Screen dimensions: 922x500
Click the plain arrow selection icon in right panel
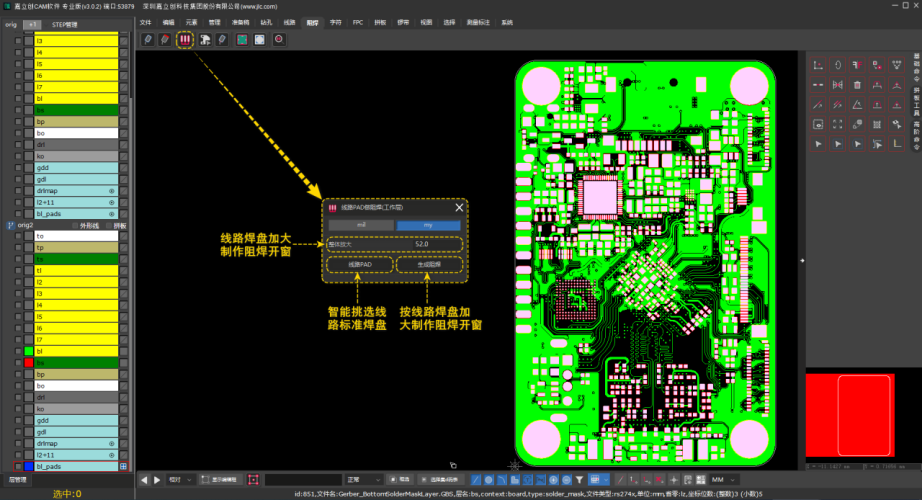pyautogui.click(x=818, y=144)
